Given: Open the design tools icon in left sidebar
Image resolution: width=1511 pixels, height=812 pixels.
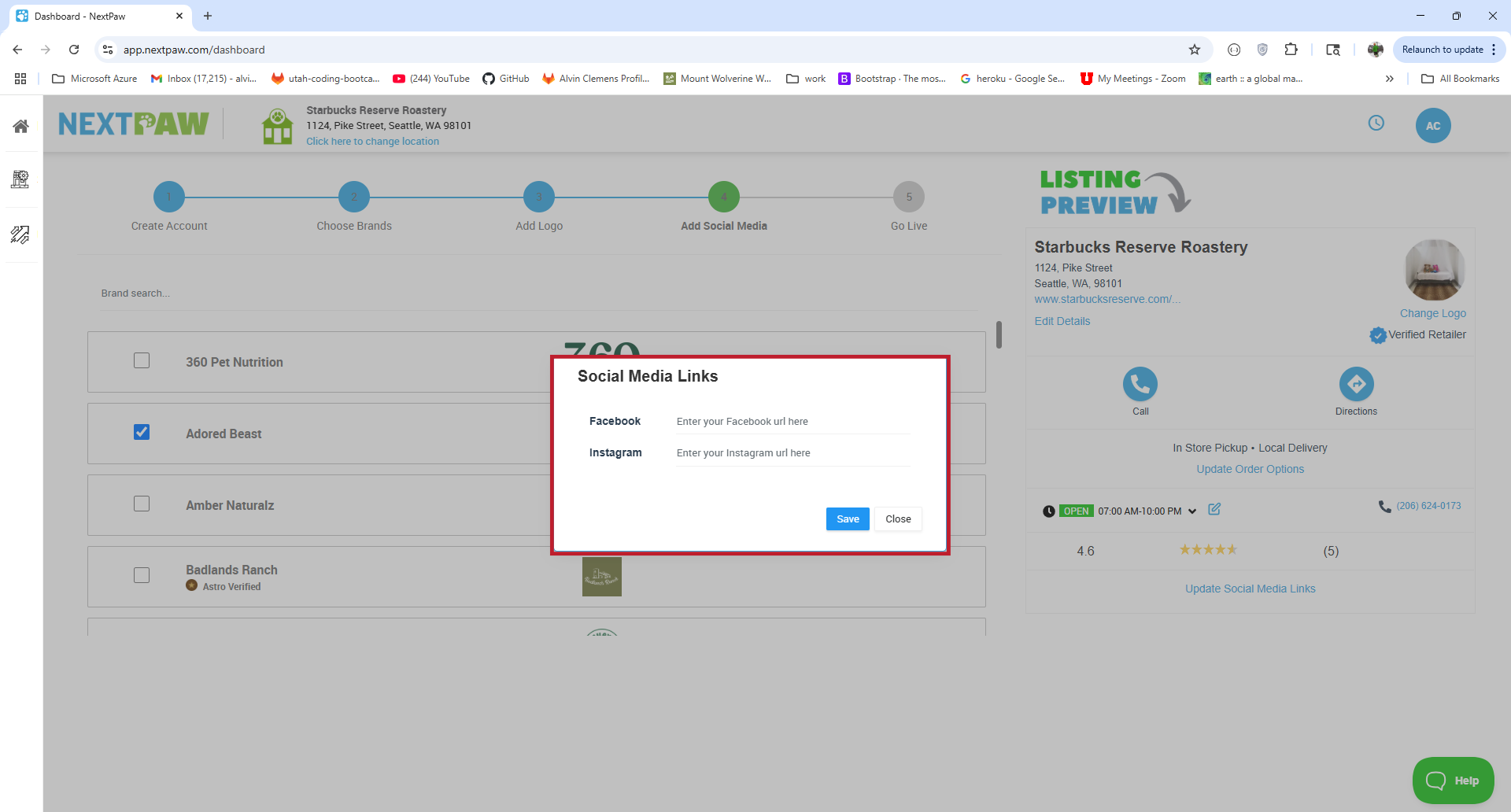Looking at the screenshot, I should click(20, 234).
